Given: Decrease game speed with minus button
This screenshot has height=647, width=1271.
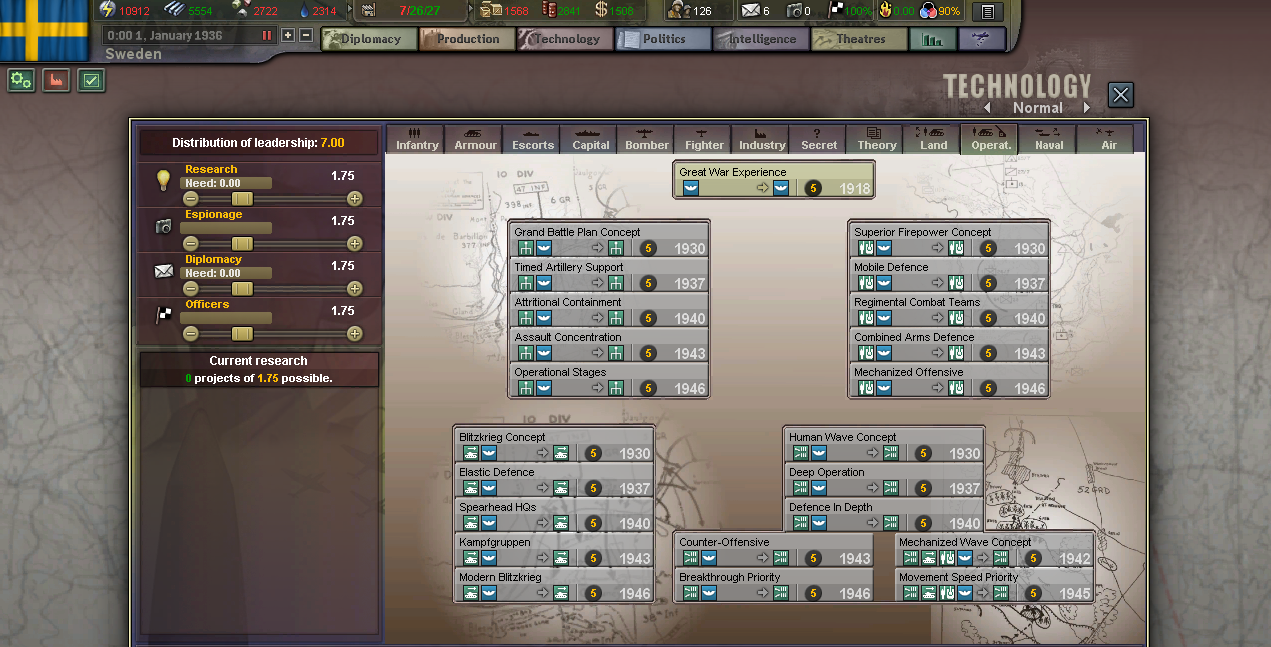Looking at the screenshot, I should (x=306, y=35).
